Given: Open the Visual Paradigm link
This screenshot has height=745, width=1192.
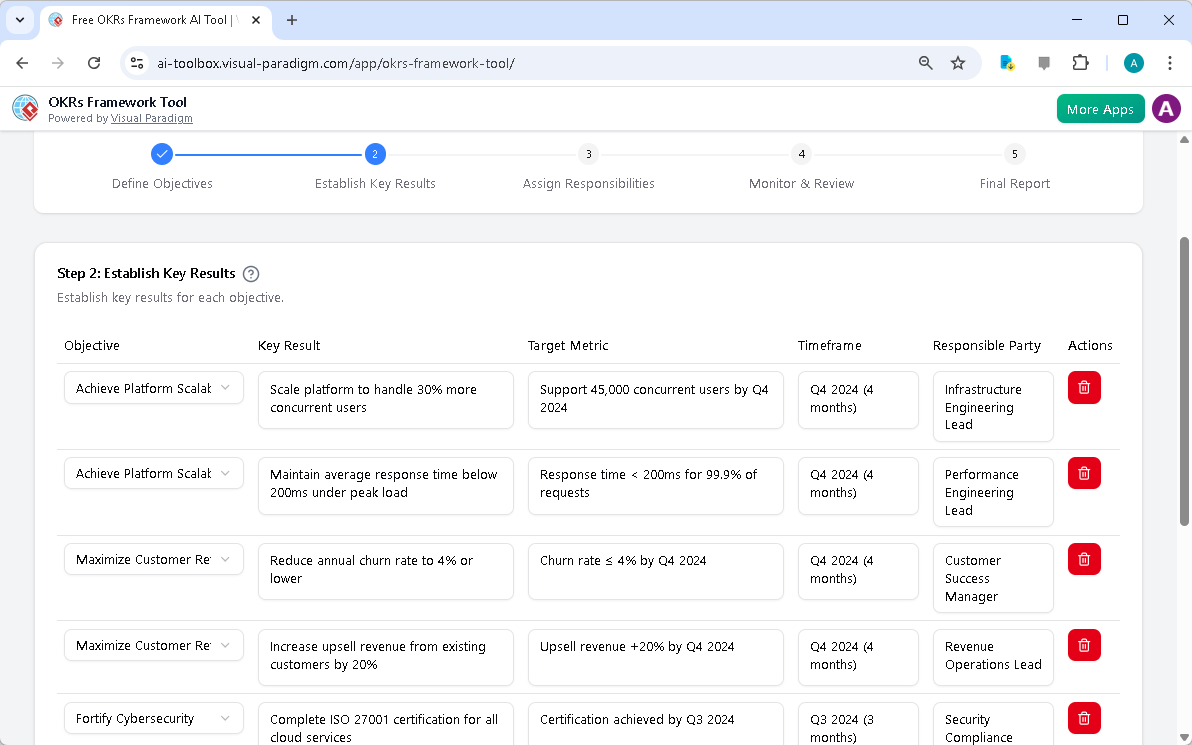Looking at the screenshot, I should point(152,118).
